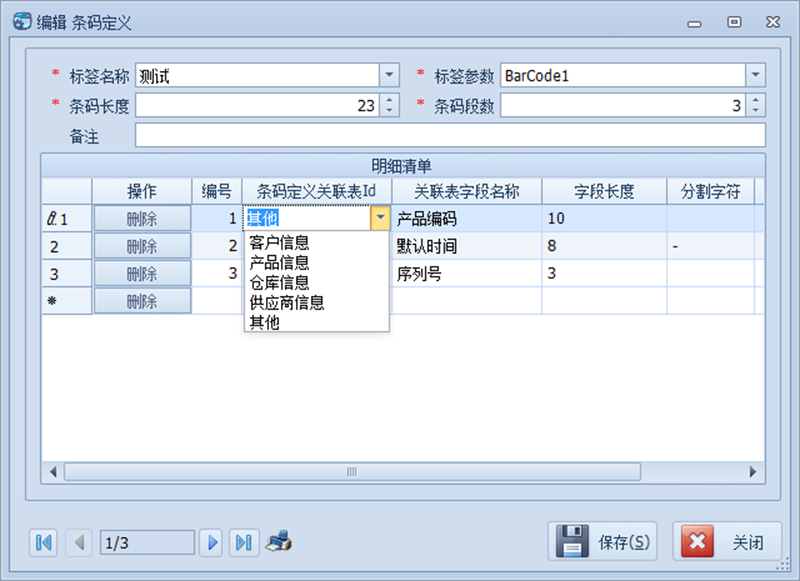Delete row 1 with 删除 button

coord(142,219)
